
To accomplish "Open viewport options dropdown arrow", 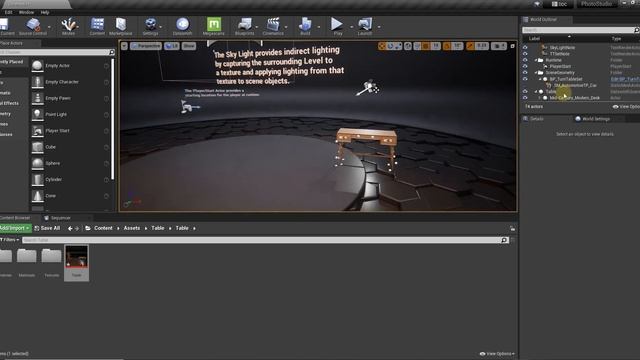I will point(124,46).
